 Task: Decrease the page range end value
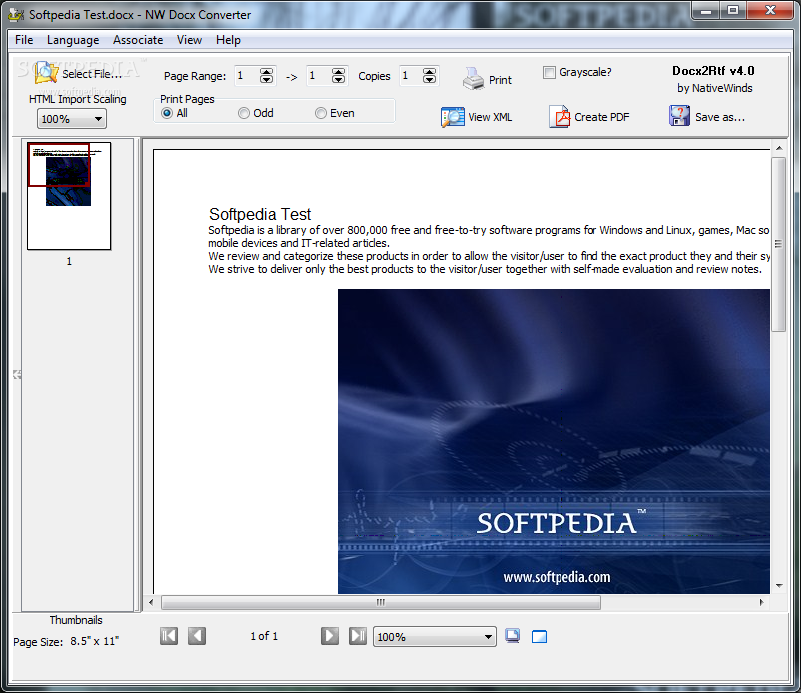tap(339, 80)
